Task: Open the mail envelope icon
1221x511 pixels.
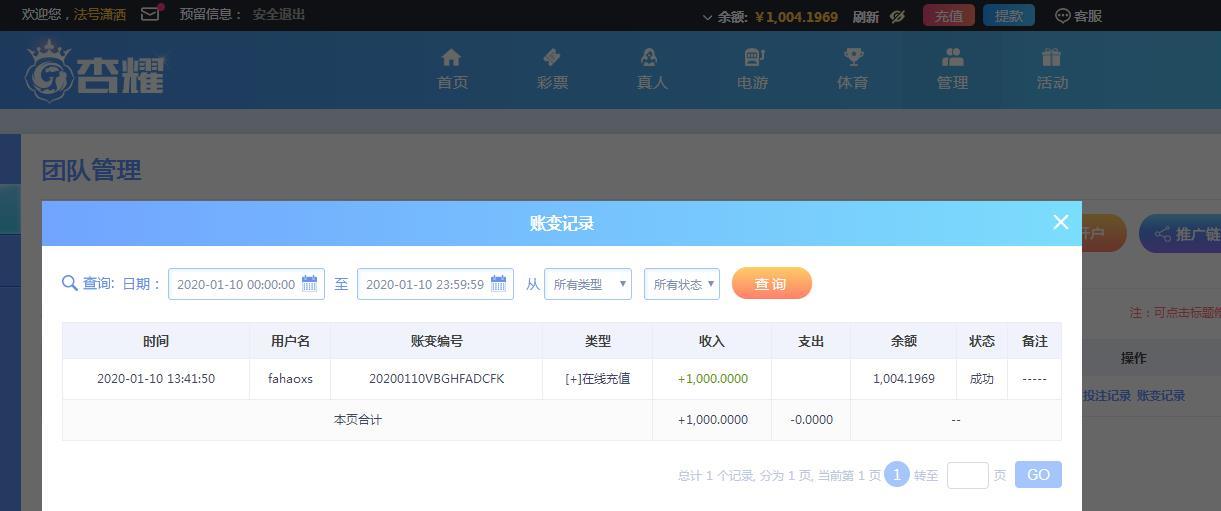Action: tap(150, 15)
